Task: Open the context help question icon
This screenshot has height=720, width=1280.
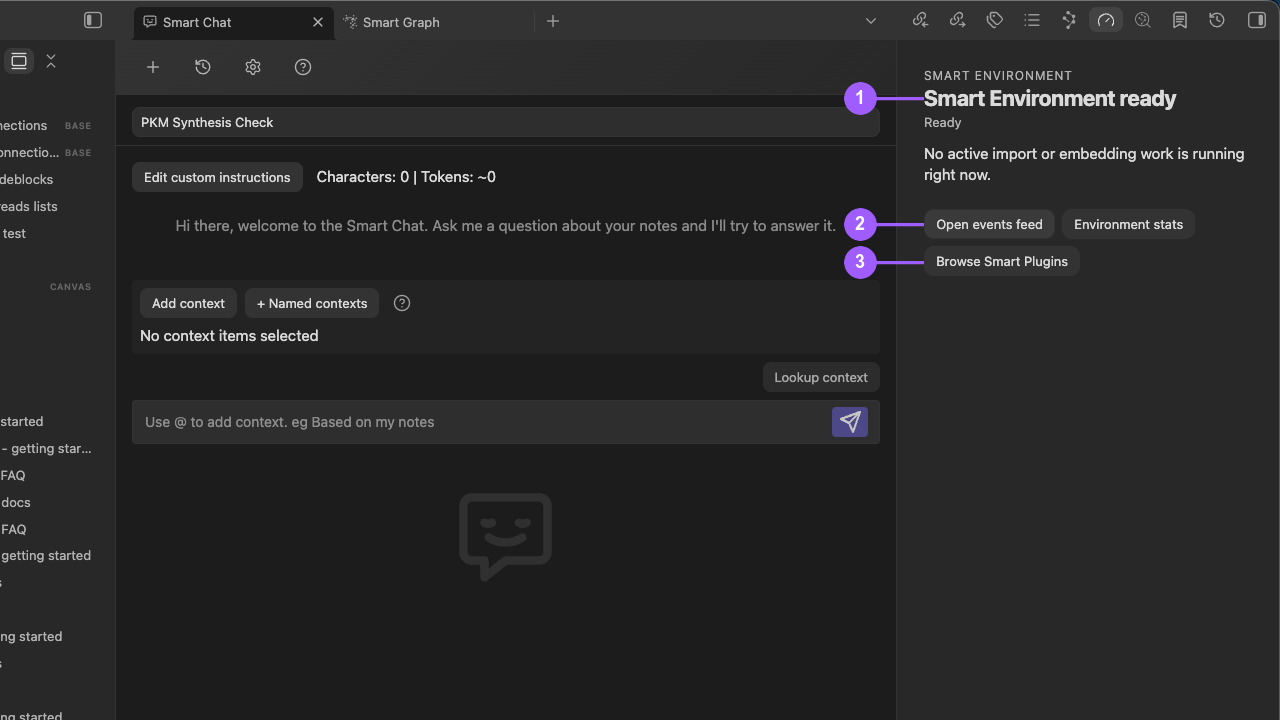Action: [x=402, y=303]
